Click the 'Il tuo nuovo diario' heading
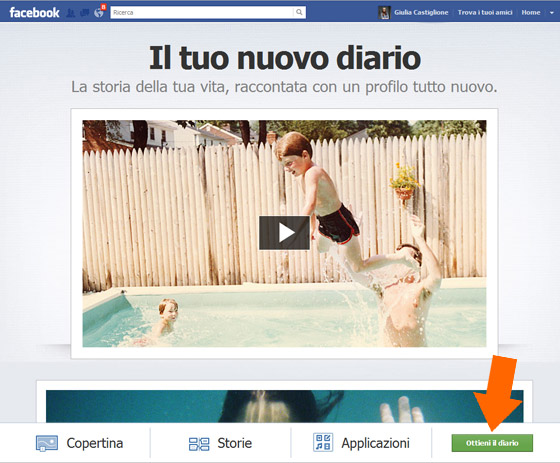Screen dimensions: 560x463 pos(285,58)
